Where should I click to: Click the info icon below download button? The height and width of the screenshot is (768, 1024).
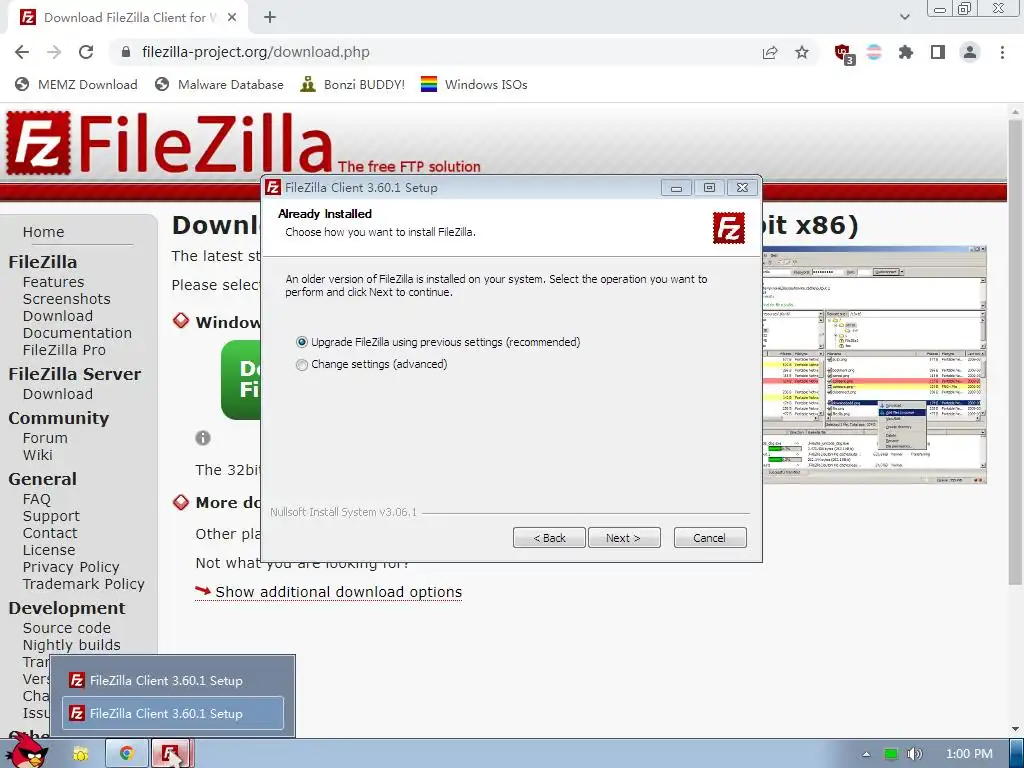click(203, 438)
